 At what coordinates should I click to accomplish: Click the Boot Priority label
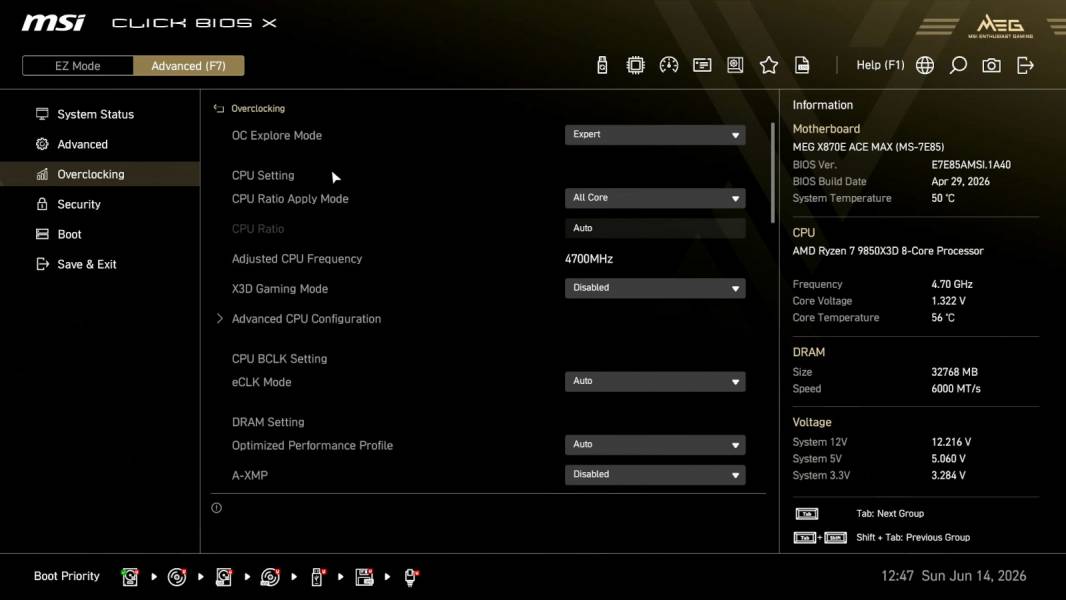(67, 576)
